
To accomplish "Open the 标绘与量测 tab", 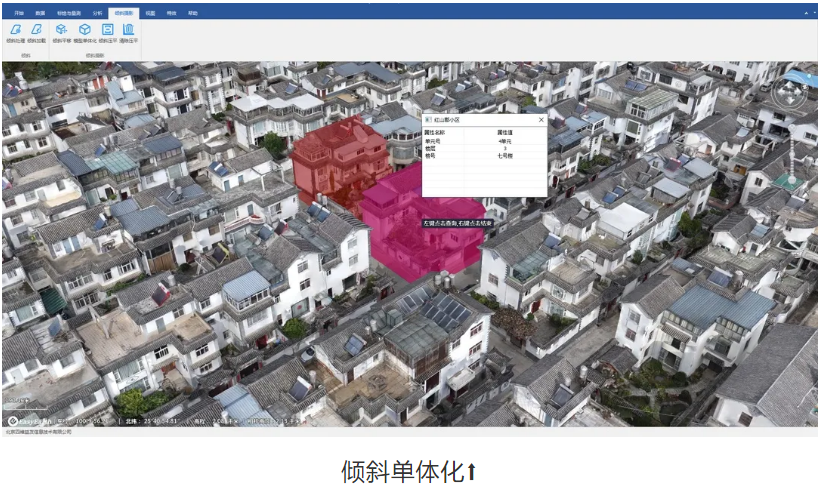I will click(68, 12).
